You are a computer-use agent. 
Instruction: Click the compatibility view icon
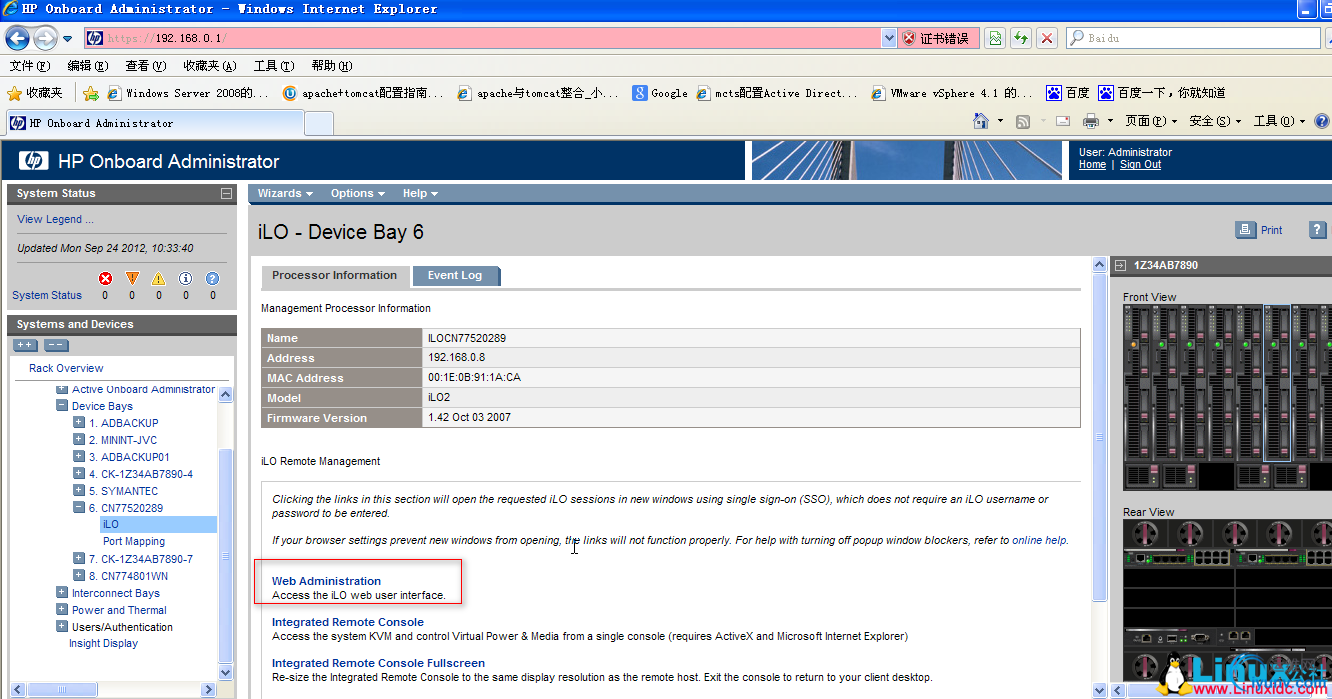coord(995,38)
